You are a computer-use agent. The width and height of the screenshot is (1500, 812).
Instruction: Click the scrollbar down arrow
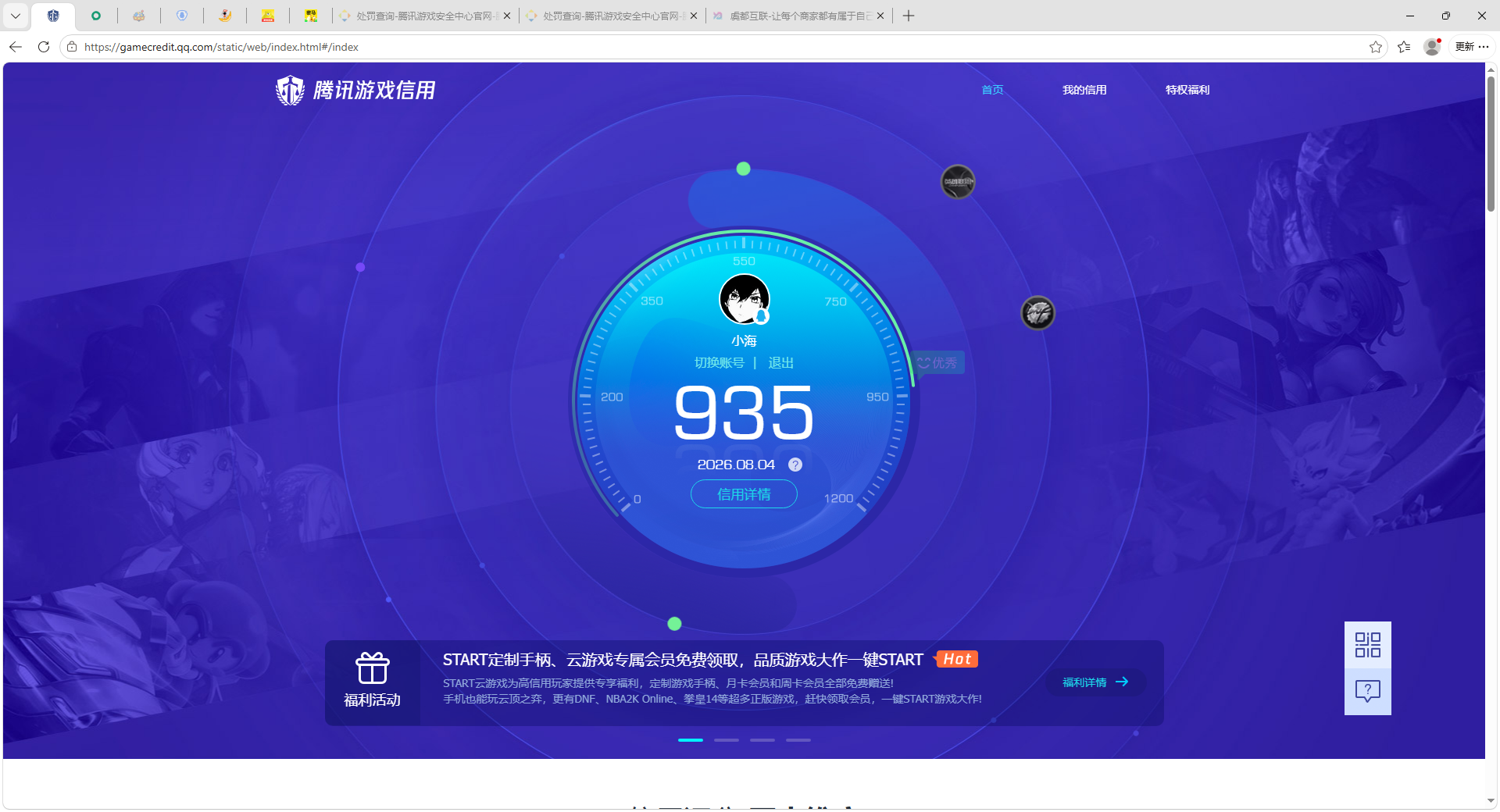click(1491, 801)
